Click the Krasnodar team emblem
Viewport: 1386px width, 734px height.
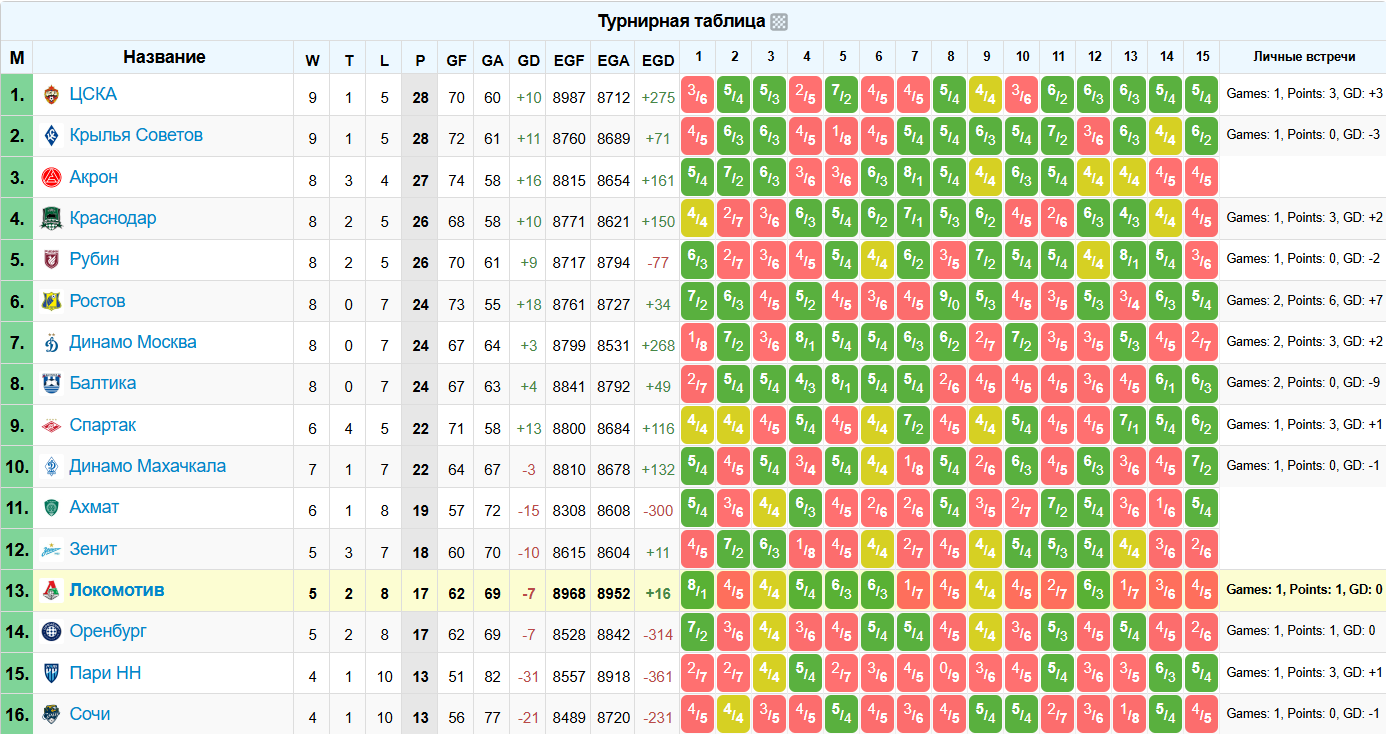[x=52, y=219]
